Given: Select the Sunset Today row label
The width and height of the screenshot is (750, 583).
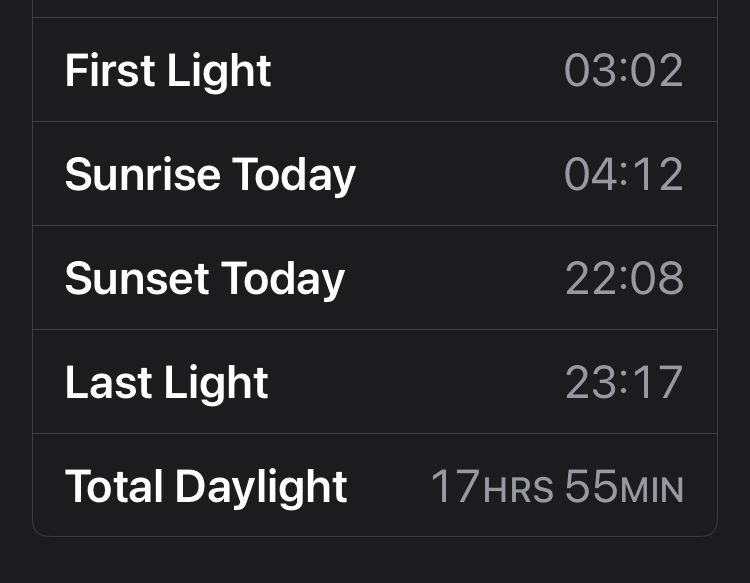Looking at the screenshot, I should 205,279.
